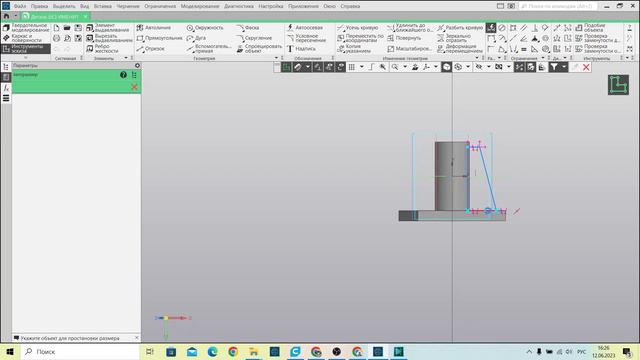Open the Файл menu
This screenshot has width=640, height=360.
click(20, 6)
